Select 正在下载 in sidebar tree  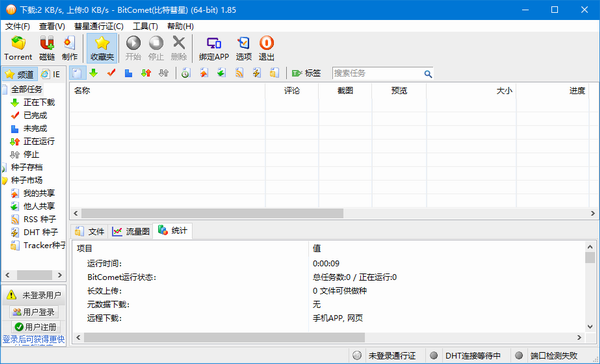coord(39,102)
